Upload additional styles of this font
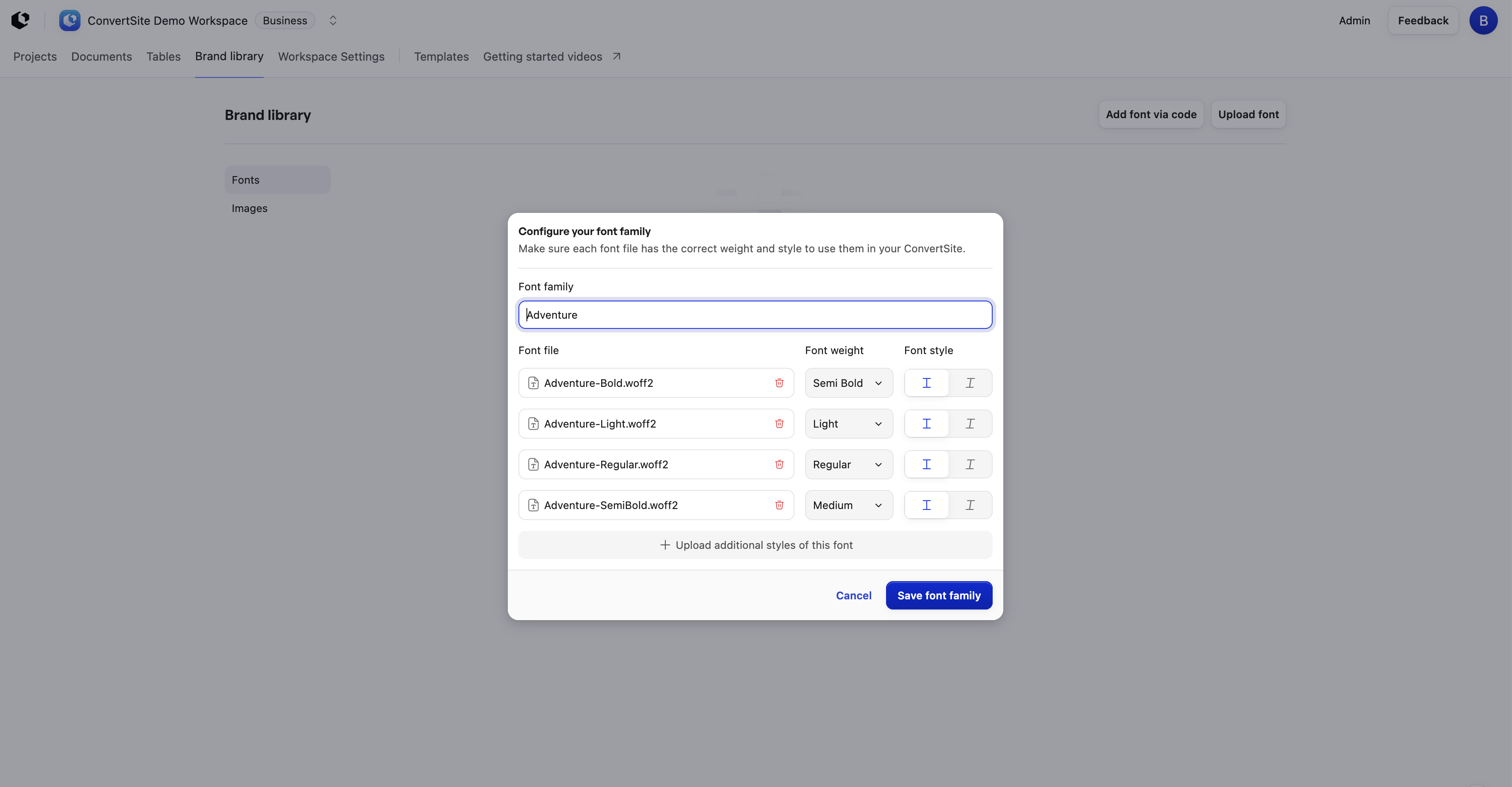 tap(756, 545)
